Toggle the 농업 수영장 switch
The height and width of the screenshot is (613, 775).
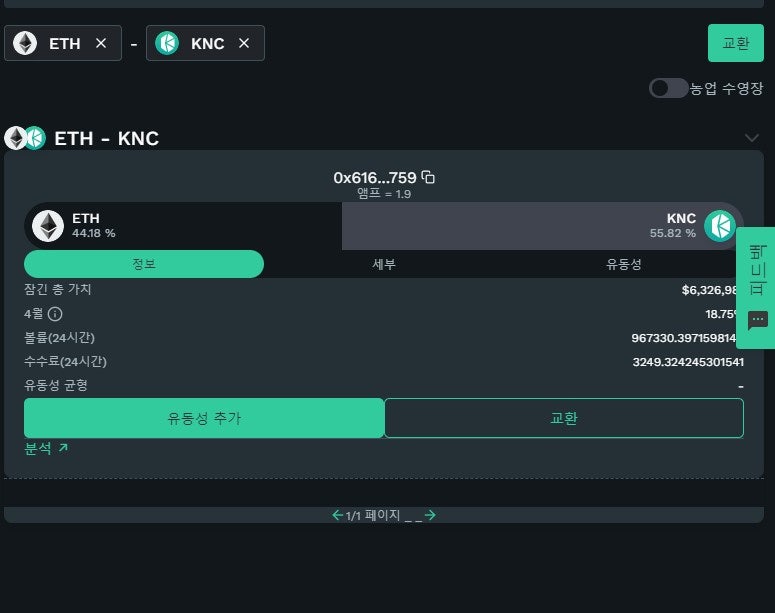point(668,88)
